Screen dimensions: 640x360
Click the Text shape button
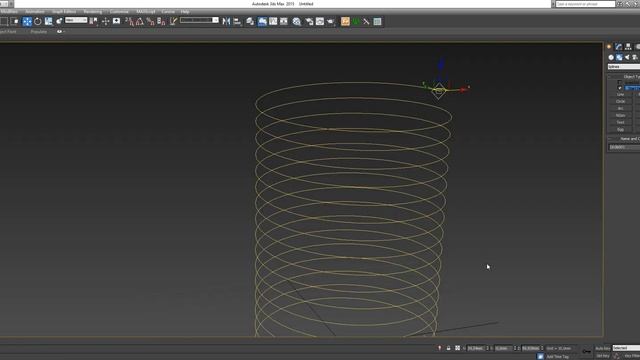tap(620, 122)
